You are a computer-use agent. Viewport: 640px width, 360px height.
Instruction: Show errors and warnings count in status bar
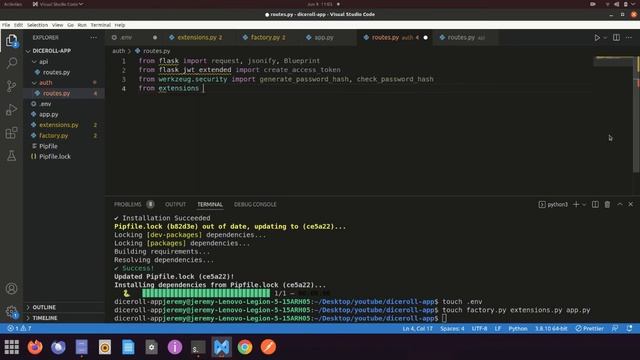pos(19,328)
